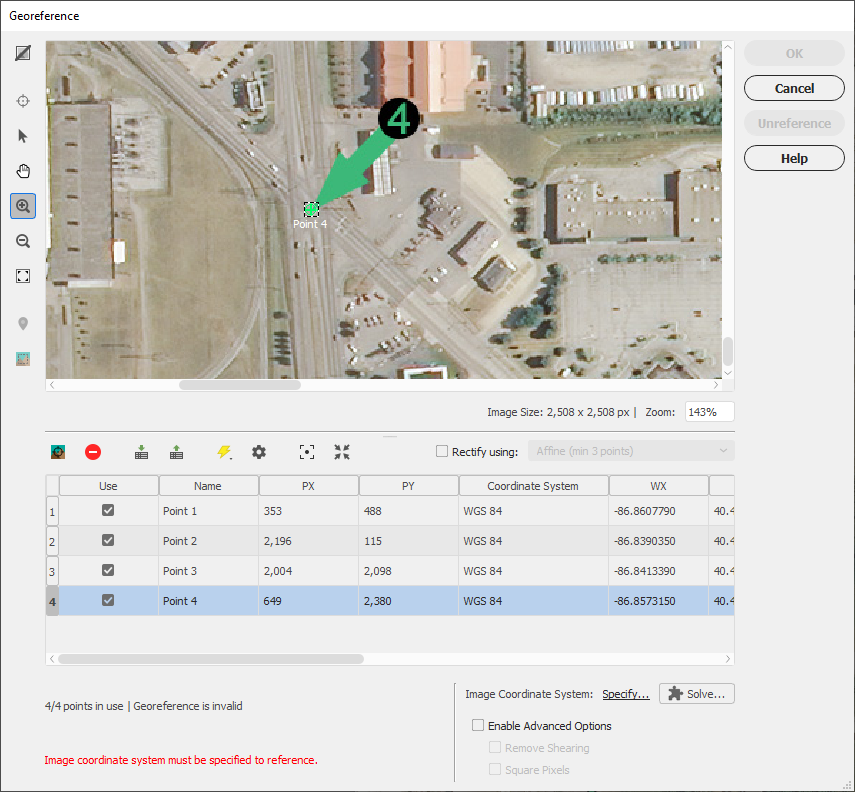Click the export points table icon
Viewport: 855px width, 792px height.
[176, 452]
